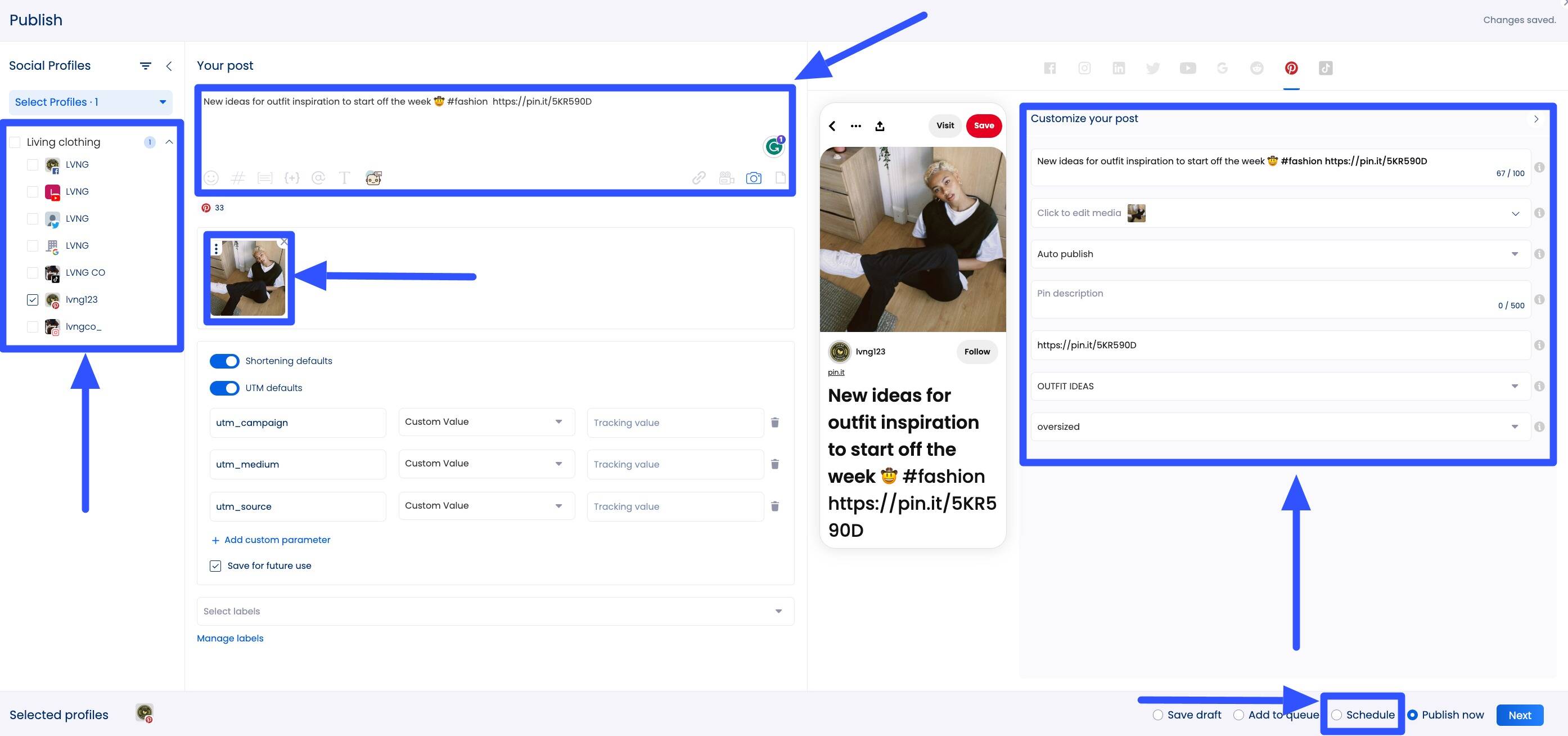Insert a hashtag using the hashtag icon

[x=238, y=178]
